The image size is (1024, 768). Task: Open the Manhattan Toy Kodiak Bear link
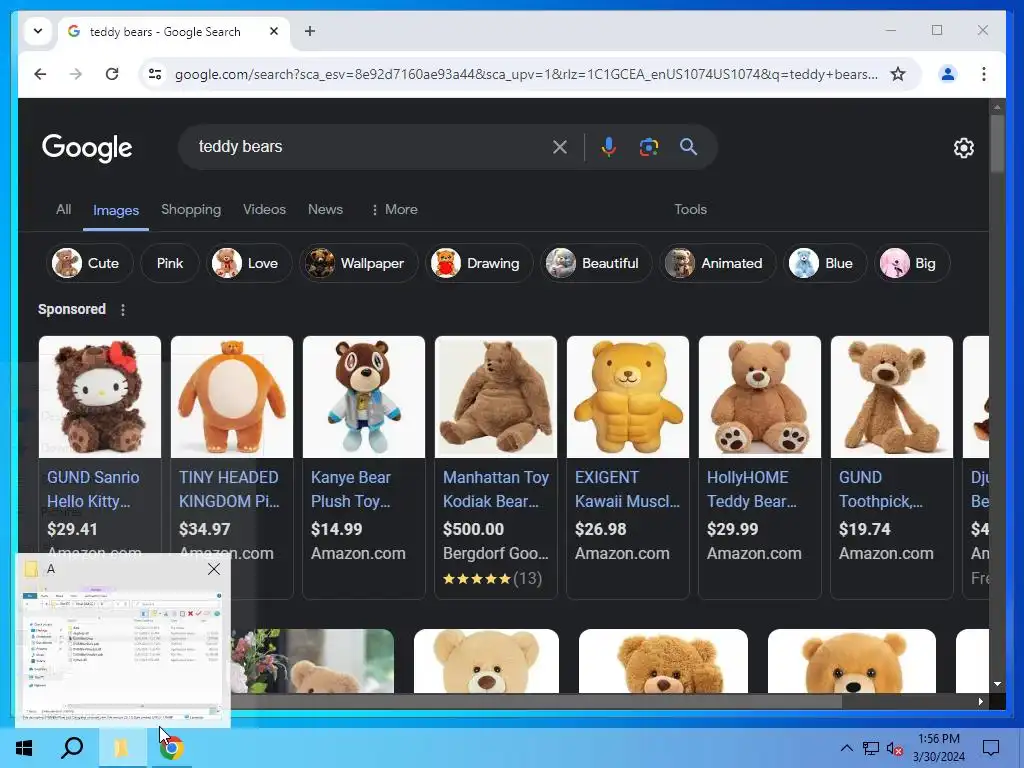(496, 489)
